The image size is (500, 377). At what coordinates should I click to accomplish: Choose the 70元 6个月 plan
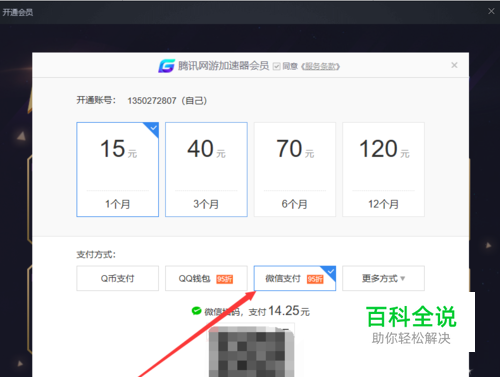[x=295, y=169]
